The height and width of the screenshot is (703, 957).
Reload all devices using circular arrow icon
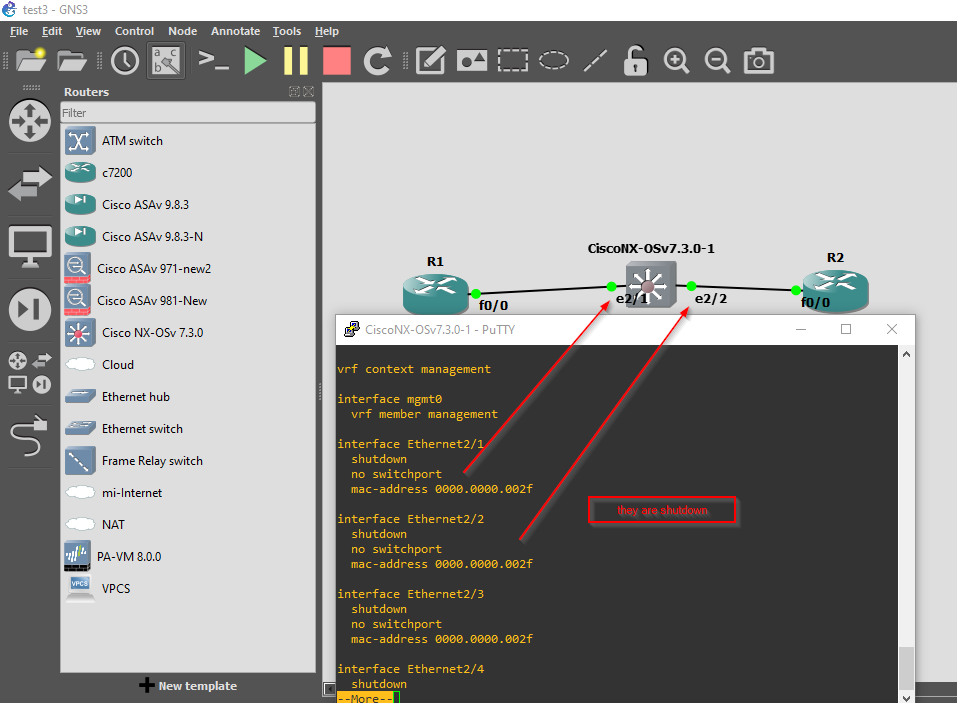click(x=377, y=61)
